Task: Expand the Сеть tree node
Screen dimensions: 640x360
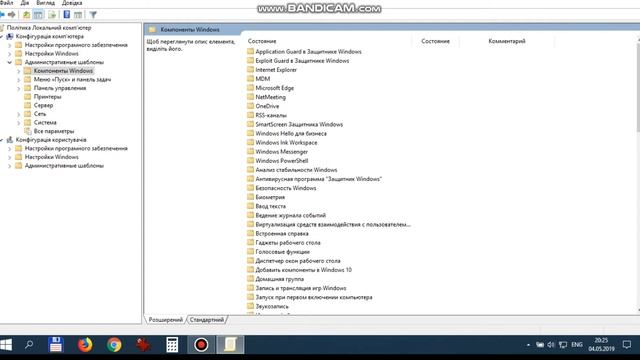Action: click(18, 114)
